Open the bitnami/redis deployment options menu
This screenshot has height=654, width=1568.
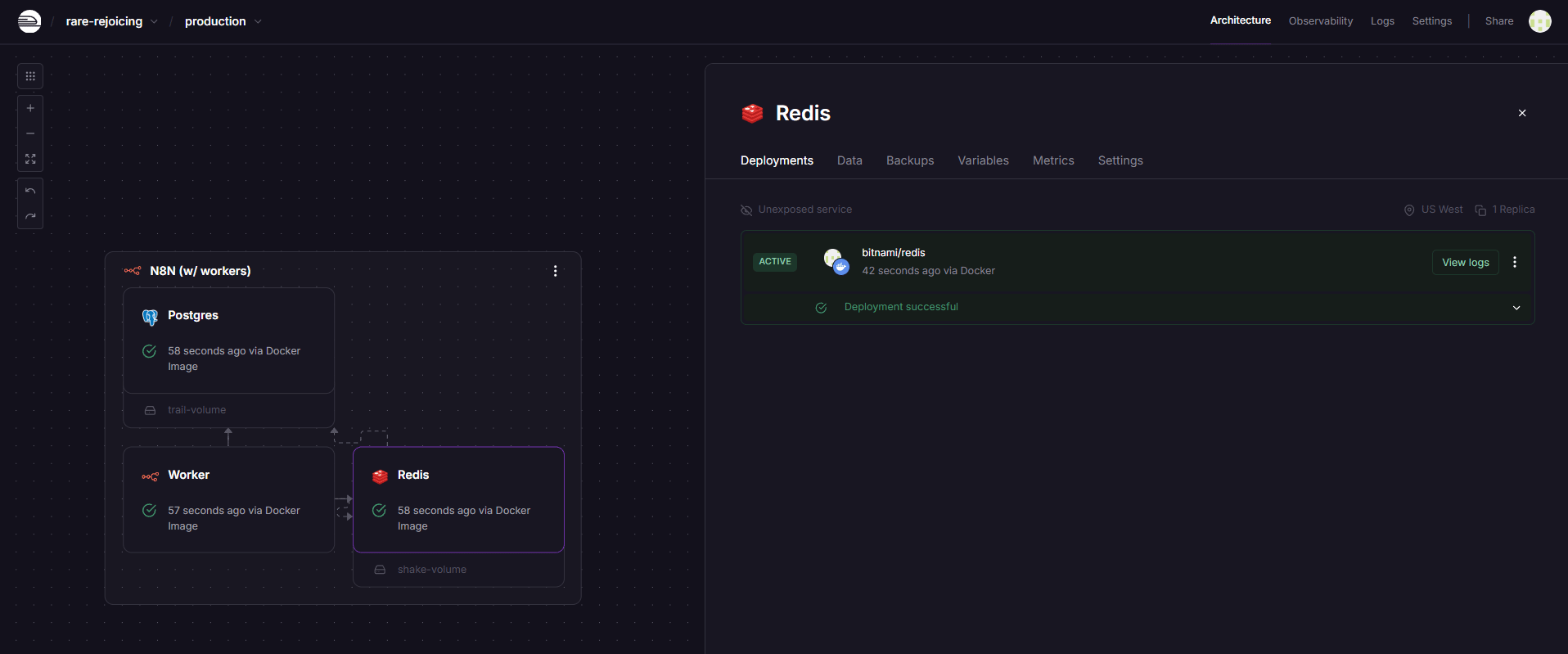(1515, 262)
